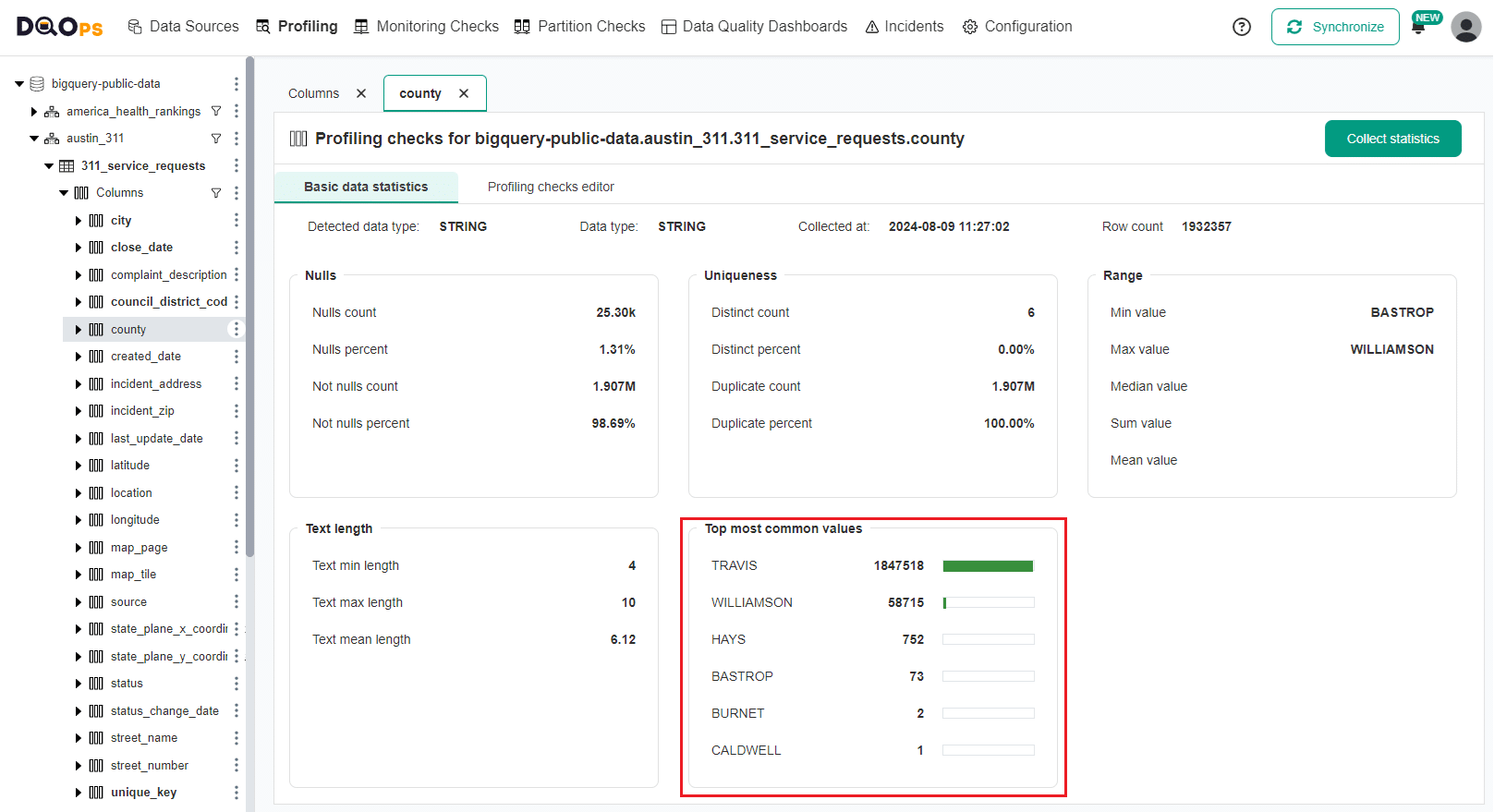Collapse the Columns tree node

(64, 193)
